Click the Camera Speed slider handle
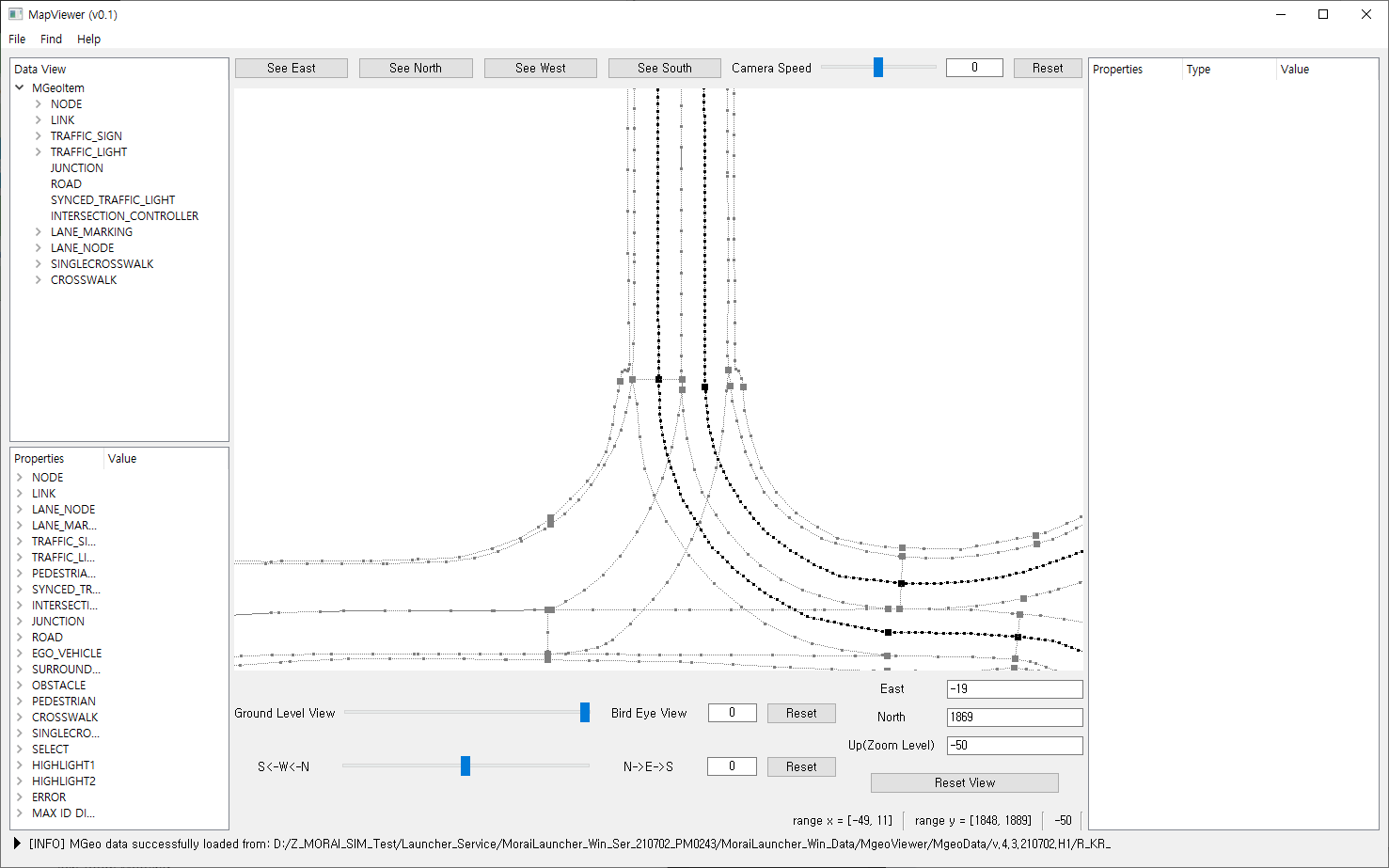Image resolution: width=1389 pixels, height=868 pixels. pos(878,67)
